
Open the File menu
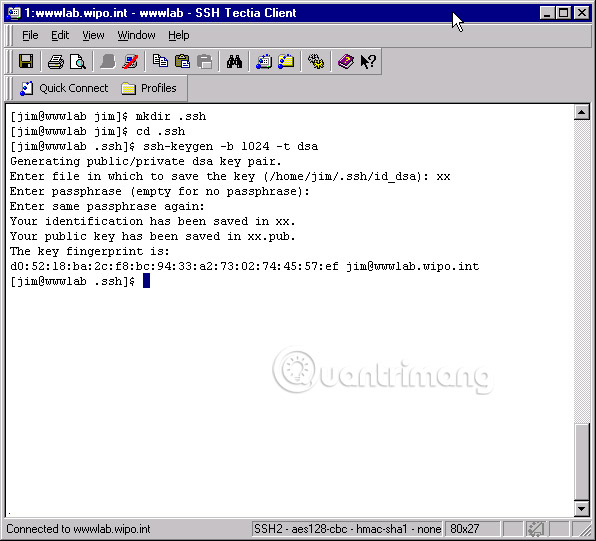[x=30, y=35]
